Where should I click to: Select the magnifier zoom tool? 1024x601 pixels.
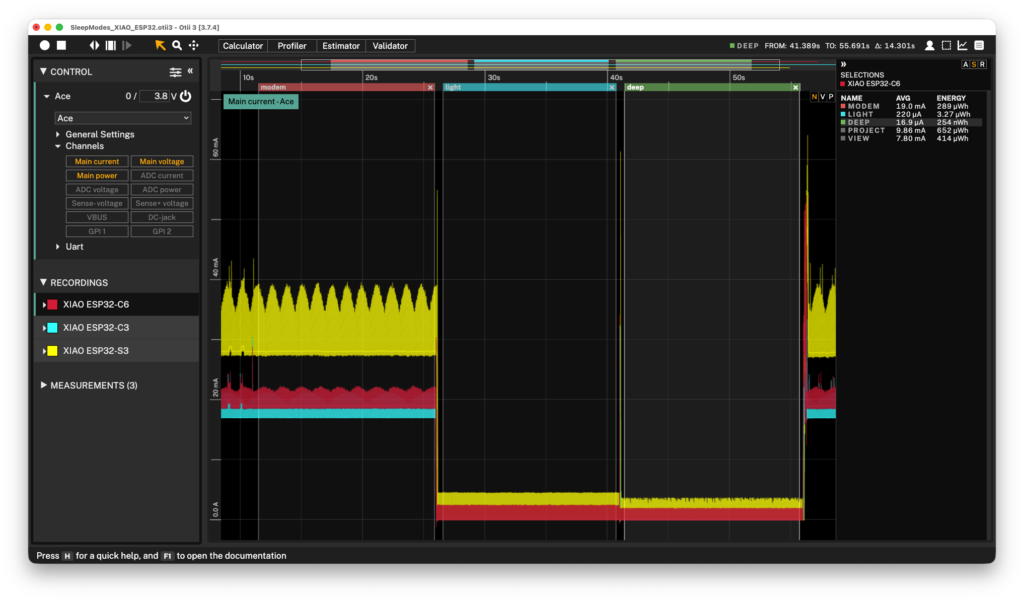click(177, 45)
